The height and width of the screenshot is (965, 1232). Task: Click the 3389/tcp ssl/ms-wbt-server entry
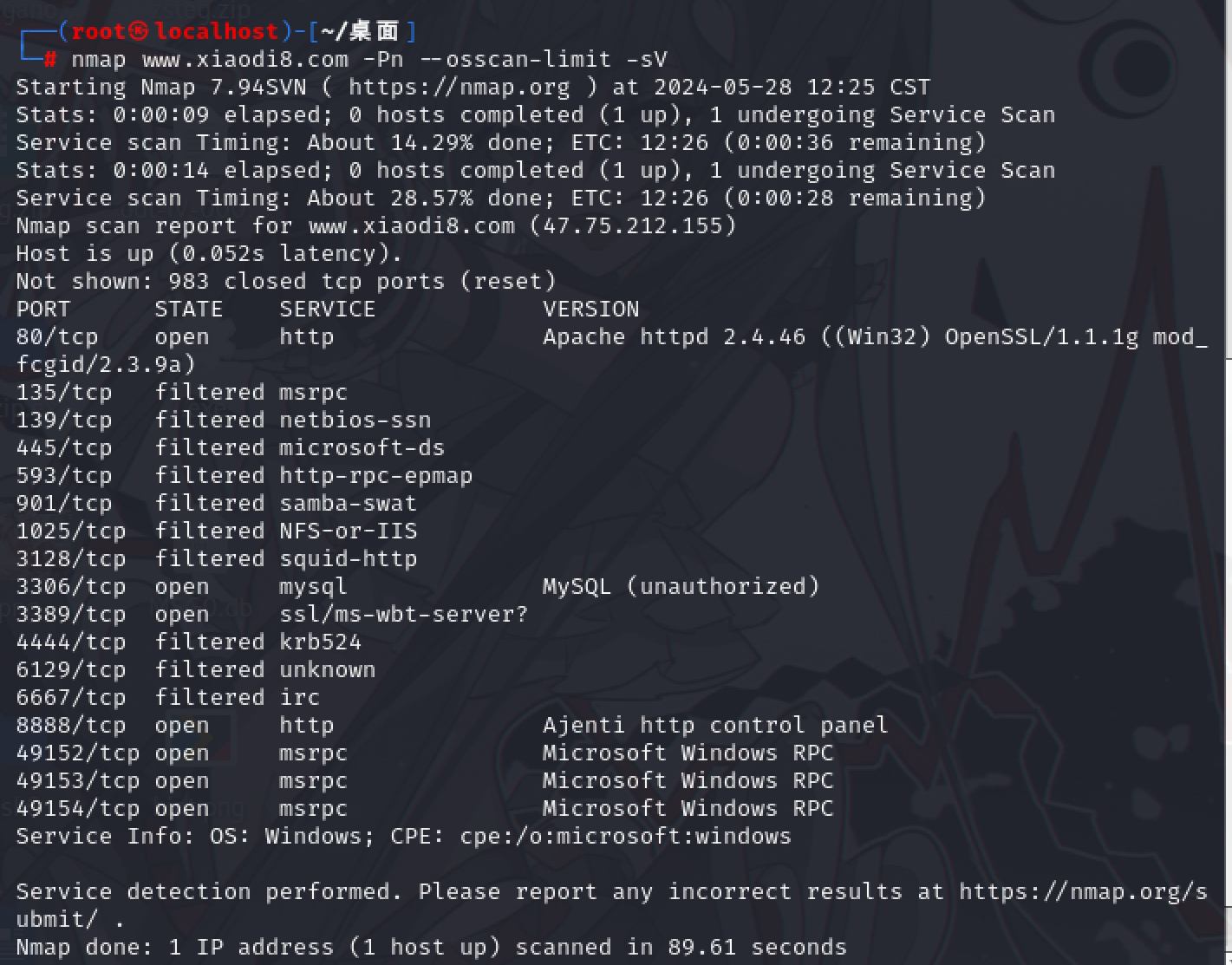click(x=271, y=614)
